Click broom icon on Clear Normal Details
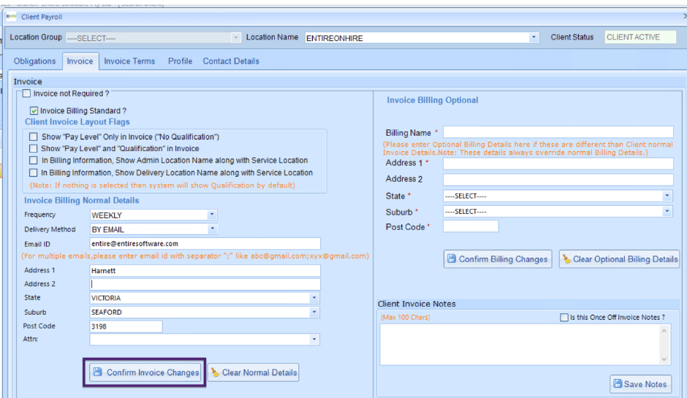The image size is (687, 398). tap(215, 373)
